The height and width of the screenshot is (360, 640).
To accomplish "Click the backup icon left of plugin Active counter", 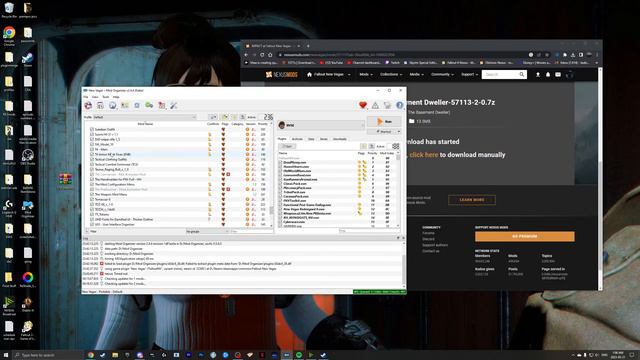I will point(371,146).
